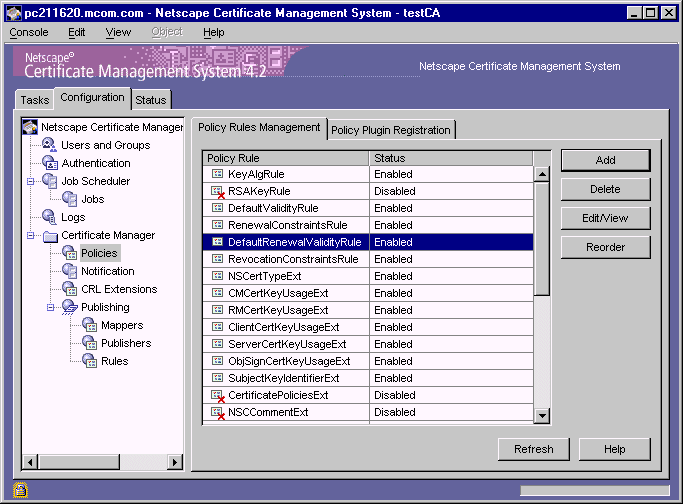Select the SubjectKeyIdentifierExt row
683x504 pixels.
(368, 378)
